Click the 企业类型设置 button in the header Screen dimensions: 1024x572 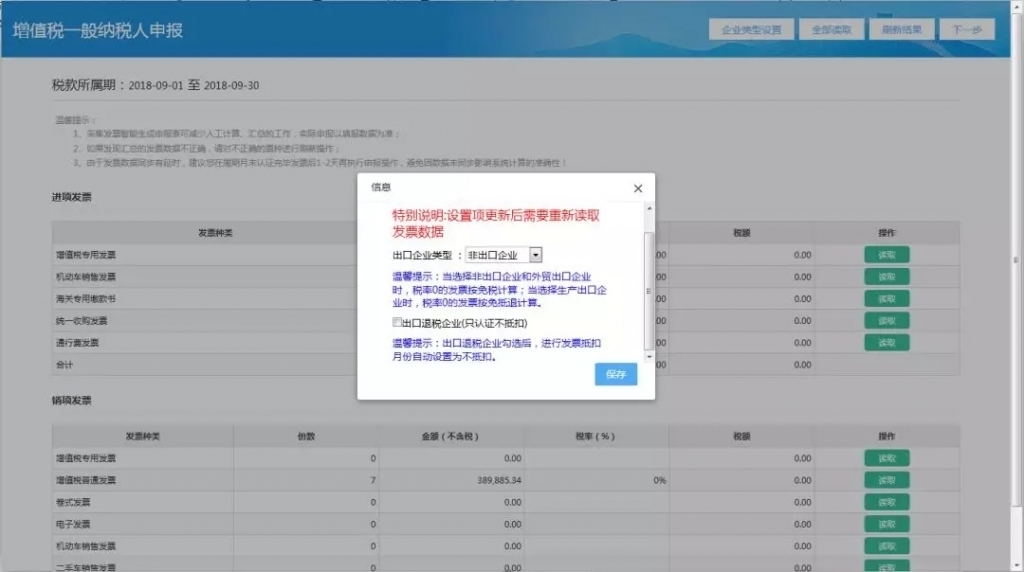751,29
